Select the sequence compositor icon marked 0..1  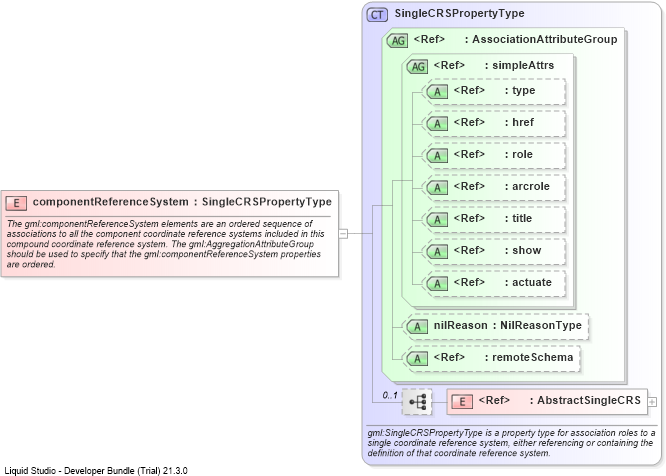(417, 402)
